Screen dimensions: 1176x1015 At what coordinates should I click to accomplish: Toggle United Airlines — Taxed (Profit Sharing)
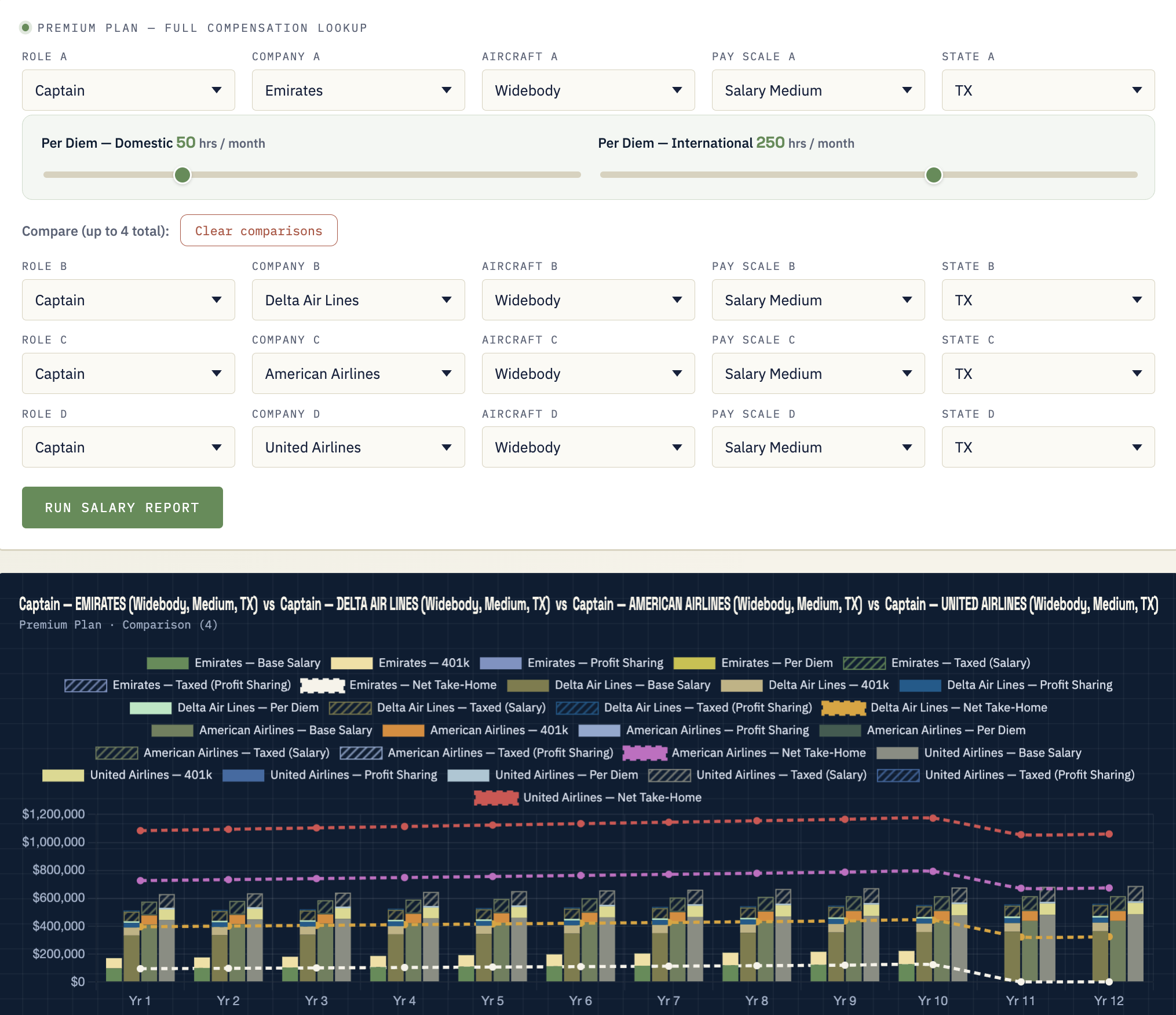(x=1006, y=775)
